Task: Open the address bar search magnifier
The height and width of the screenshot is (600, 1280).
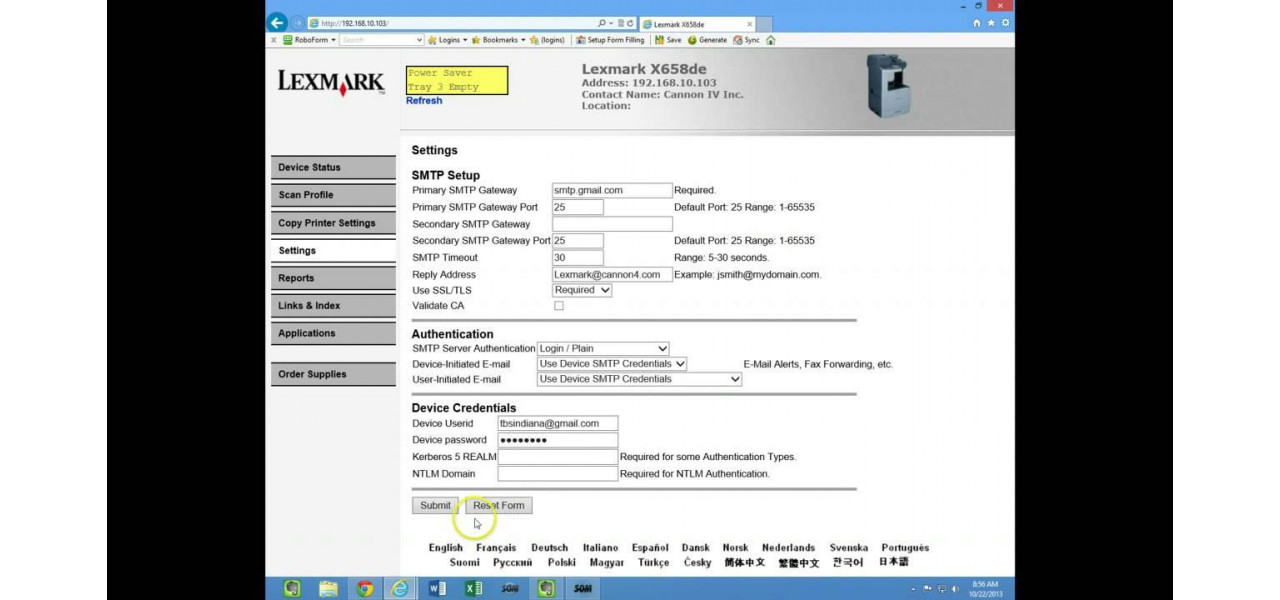Action: coord(602,23)
